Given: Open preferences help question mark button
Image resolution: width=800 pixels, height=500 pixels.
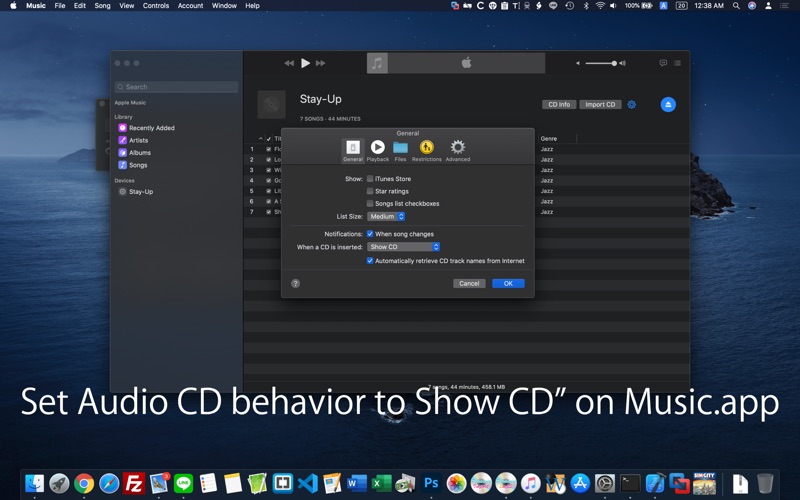Looking at the screenshot, I should pos(295,283).
